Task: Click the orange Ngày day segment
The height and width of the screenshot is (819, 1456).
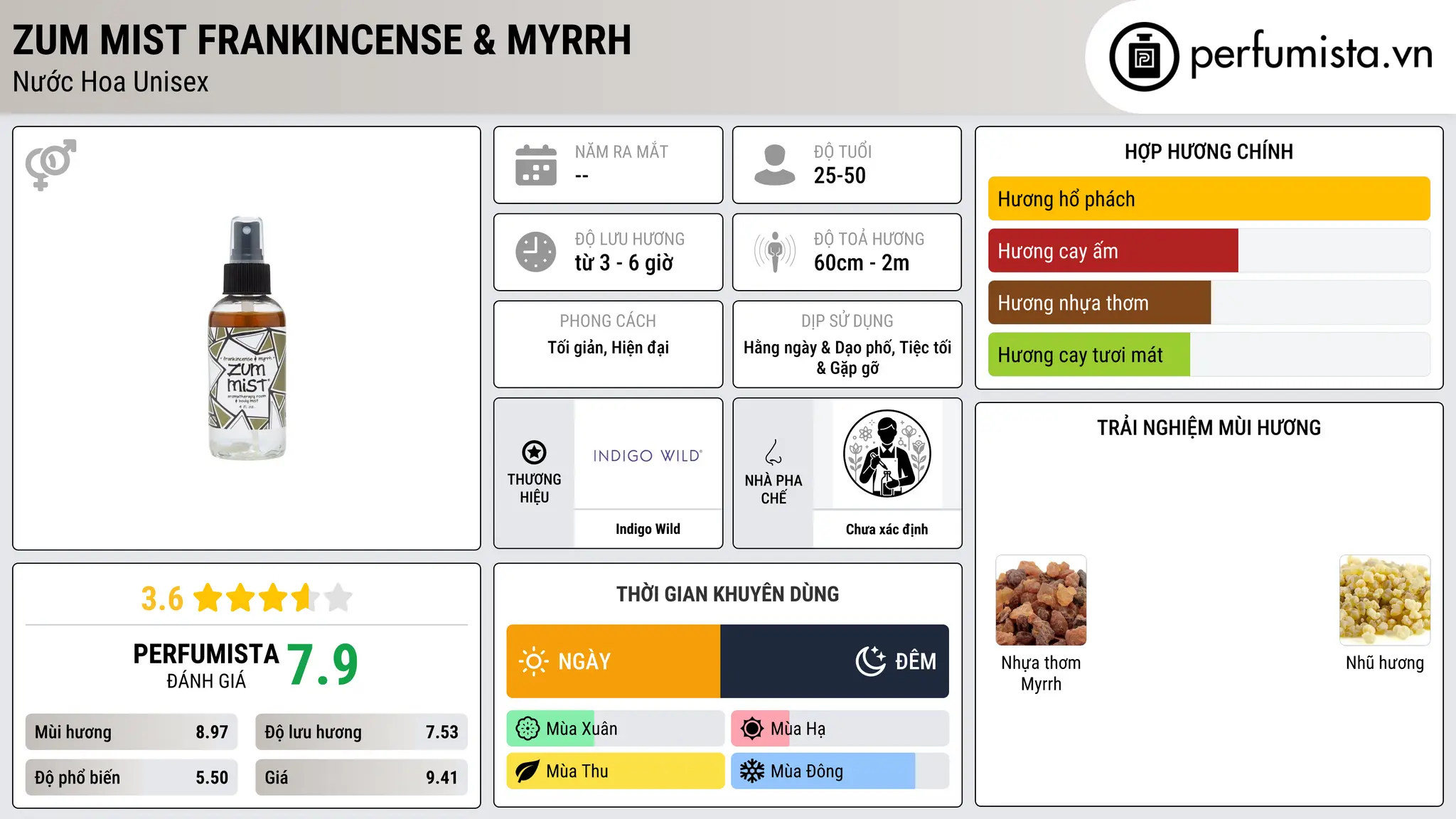Action: 614,661
